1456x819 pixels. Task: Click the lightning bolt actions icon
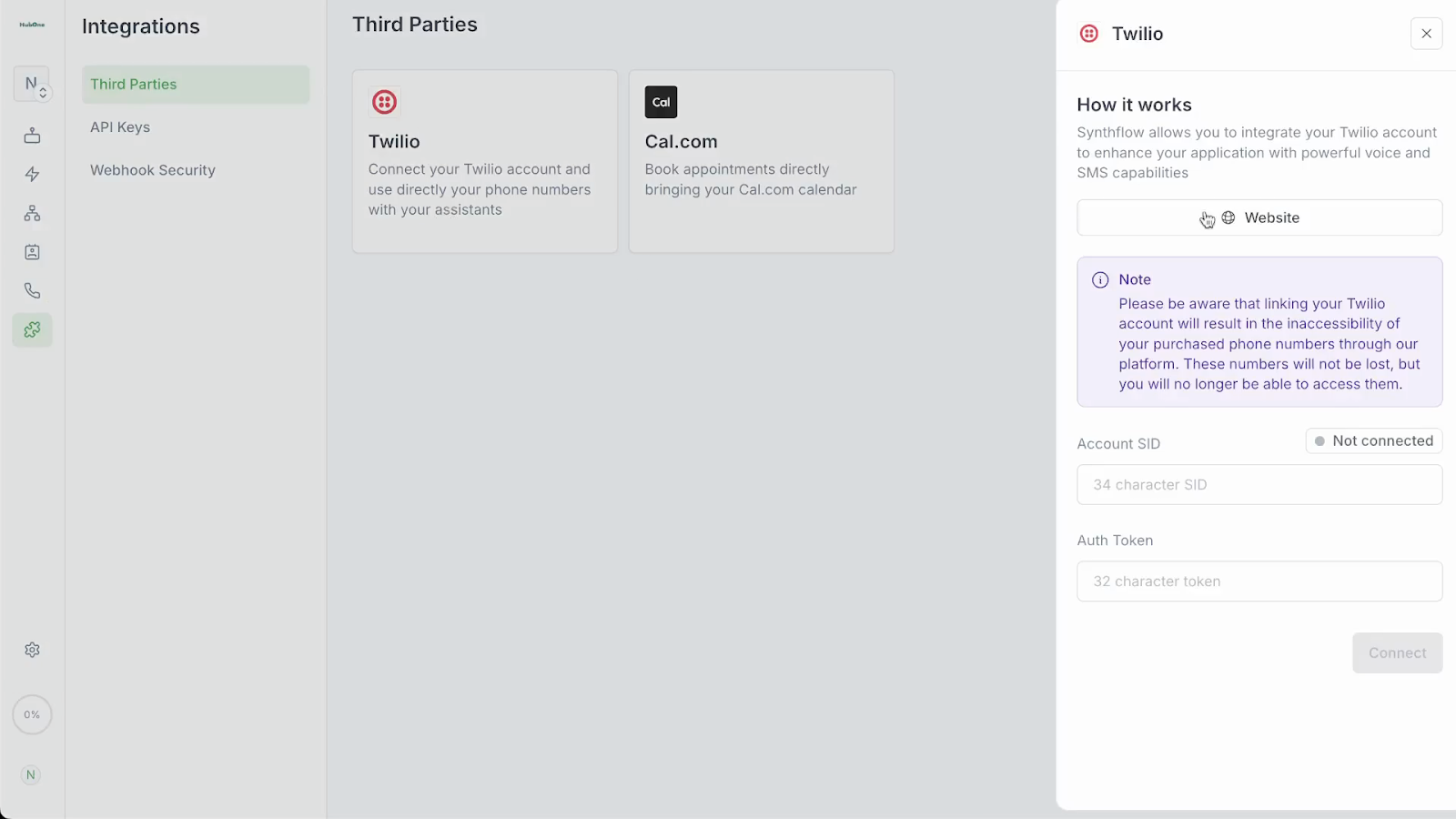(x=32, y=174)
